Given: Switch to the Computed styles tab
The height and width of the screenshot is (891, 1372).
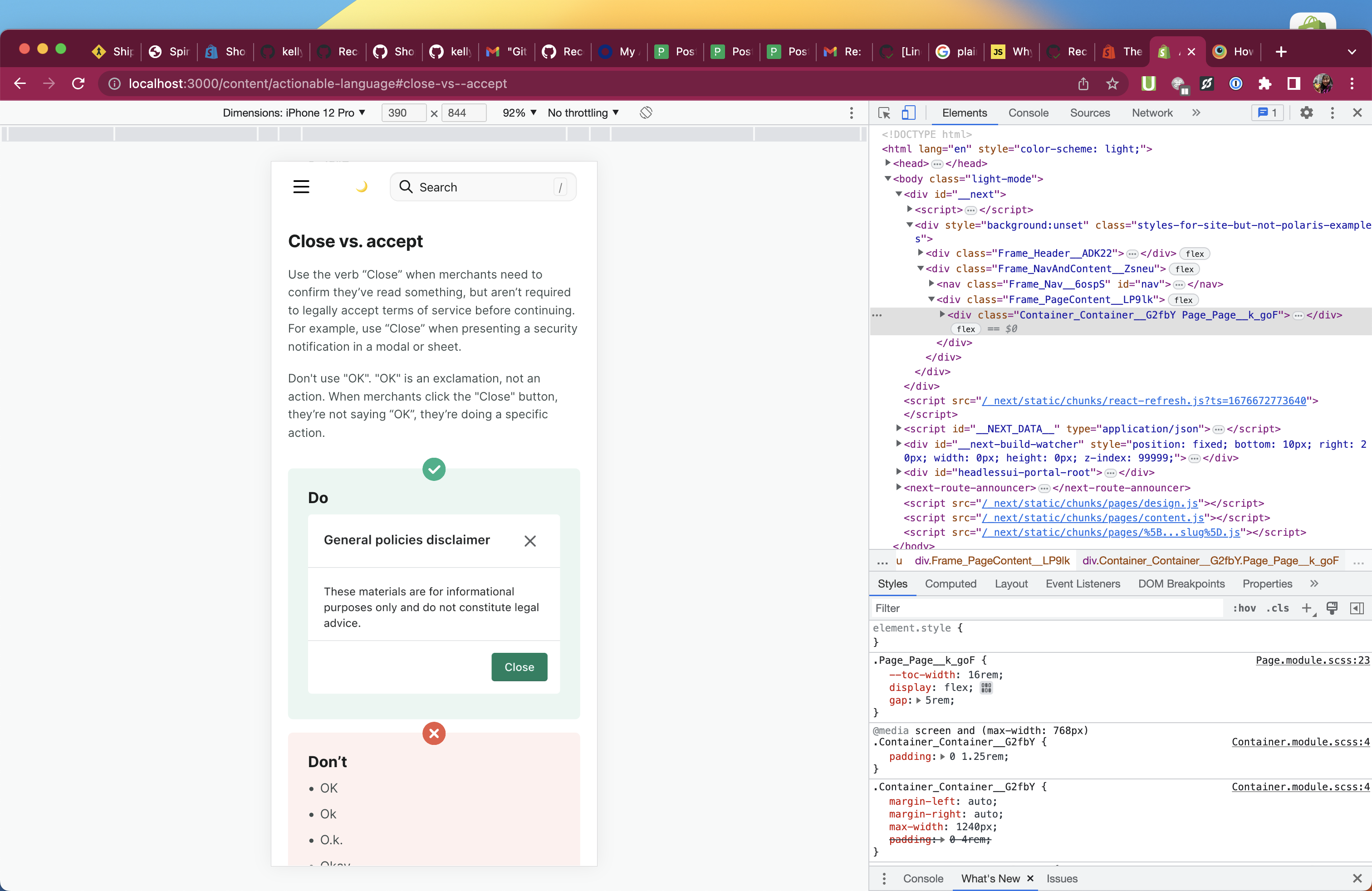Looking at the screenshot, I should (x=950, y=584).
